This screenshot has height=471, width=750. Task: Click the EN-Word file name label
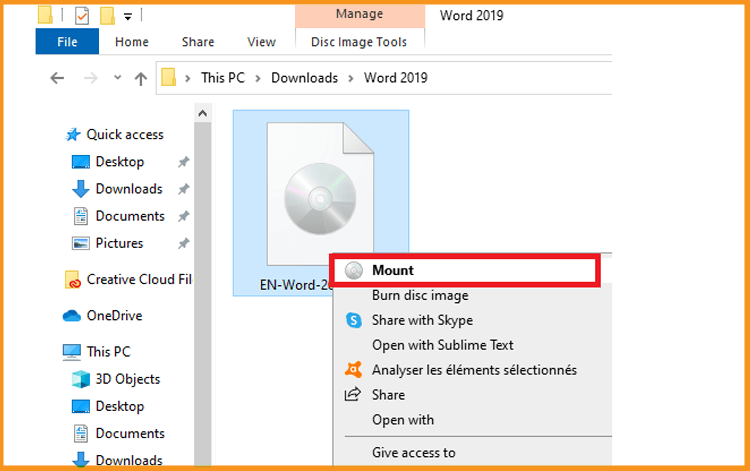pos(296,285)
